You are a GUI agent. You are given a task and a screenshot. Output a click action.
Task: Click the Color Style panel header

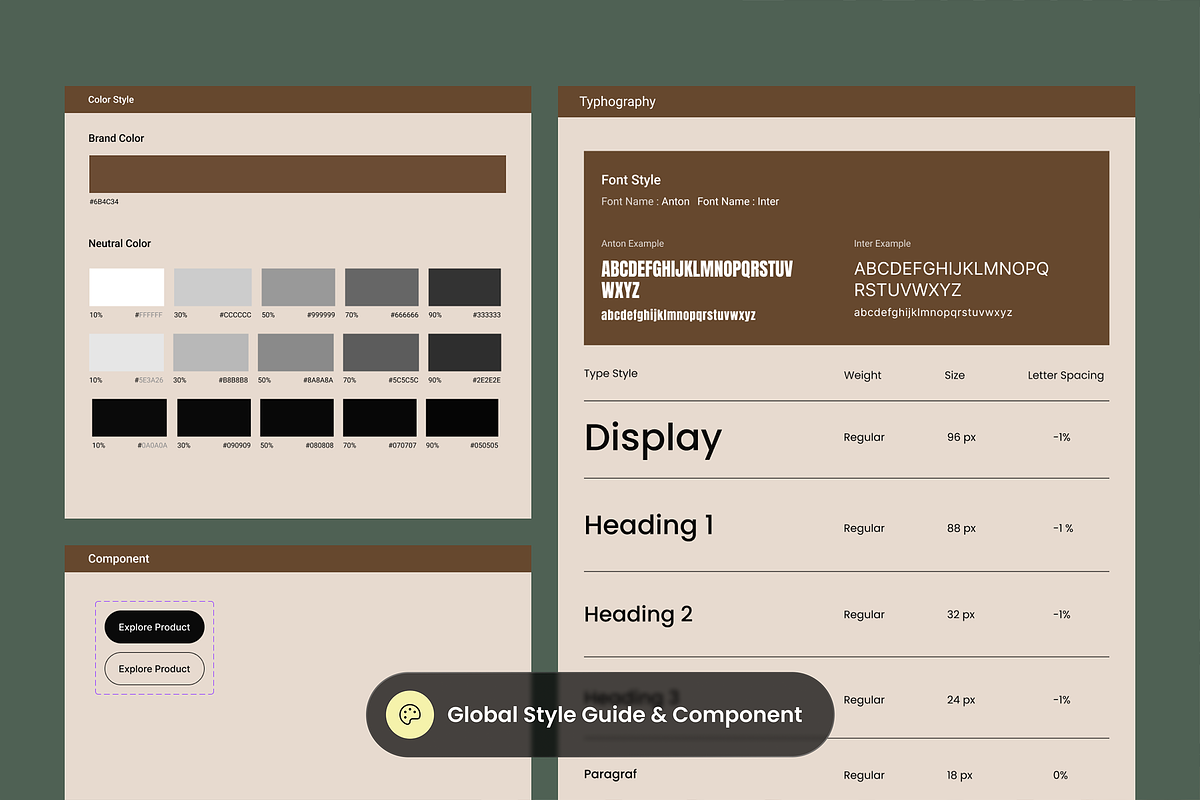(x=298, y=99)
